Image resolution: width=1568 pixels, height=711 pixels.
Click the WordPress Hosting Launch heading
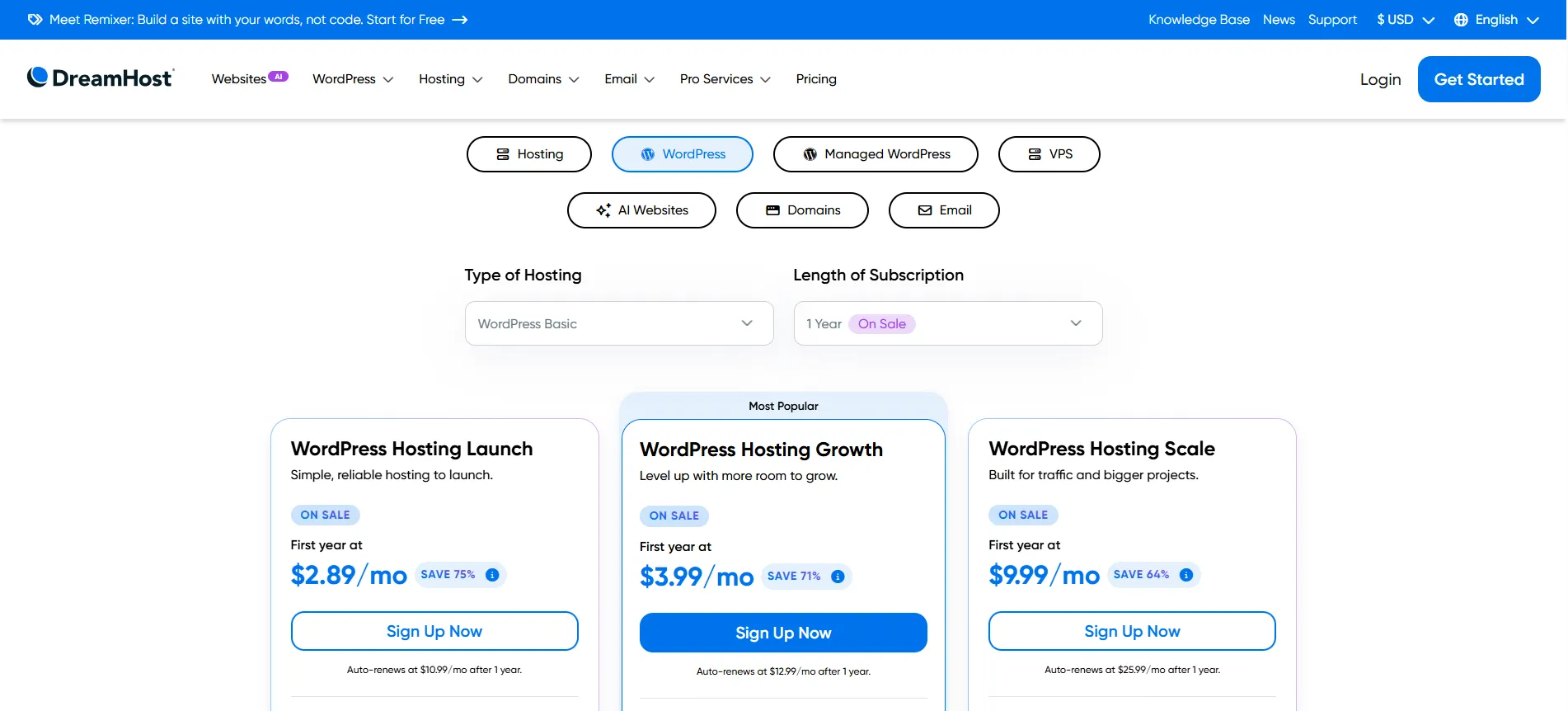[411, 449]
